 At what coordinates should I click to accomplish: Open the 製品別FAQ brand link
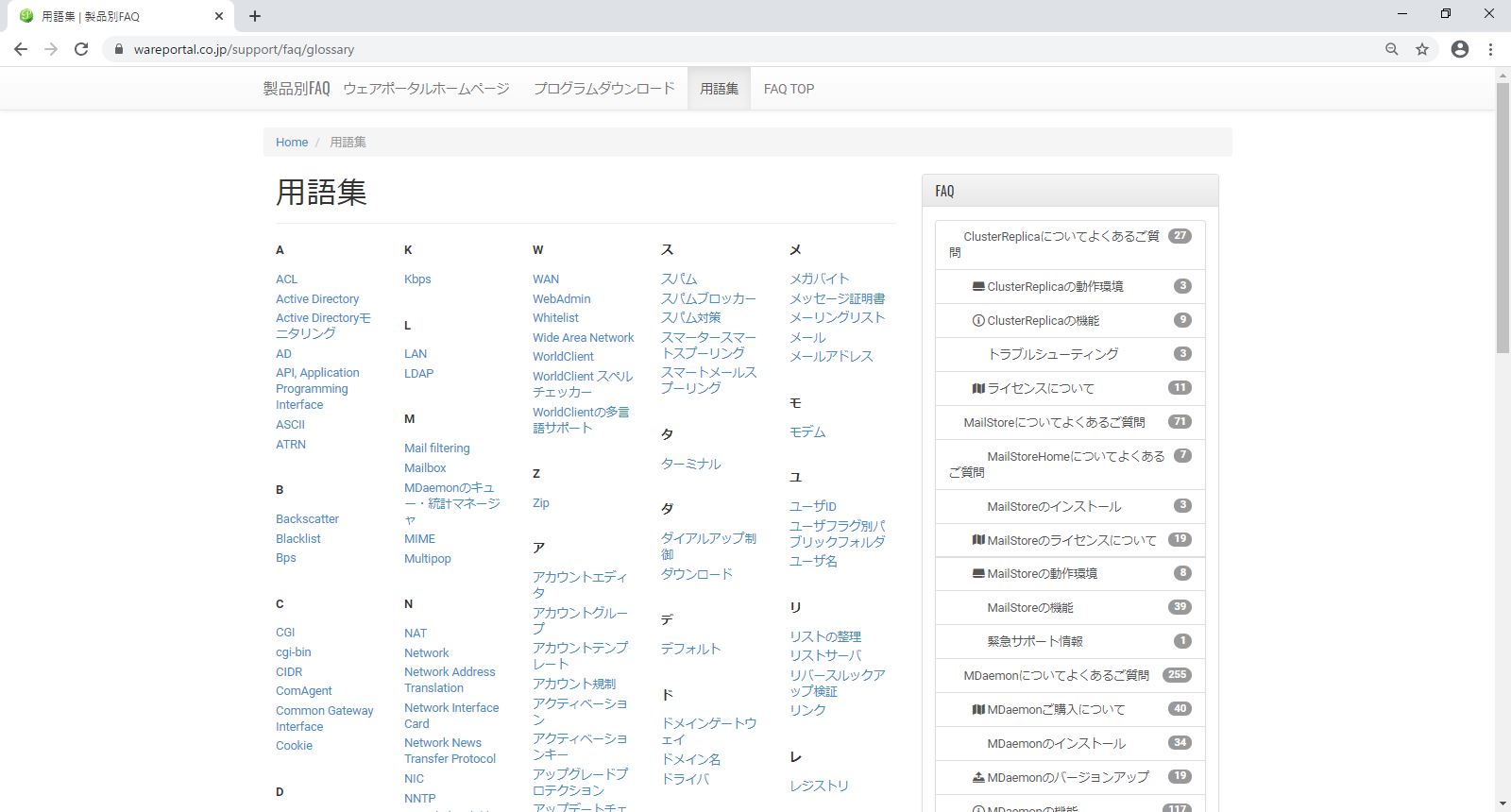point(297,89)
